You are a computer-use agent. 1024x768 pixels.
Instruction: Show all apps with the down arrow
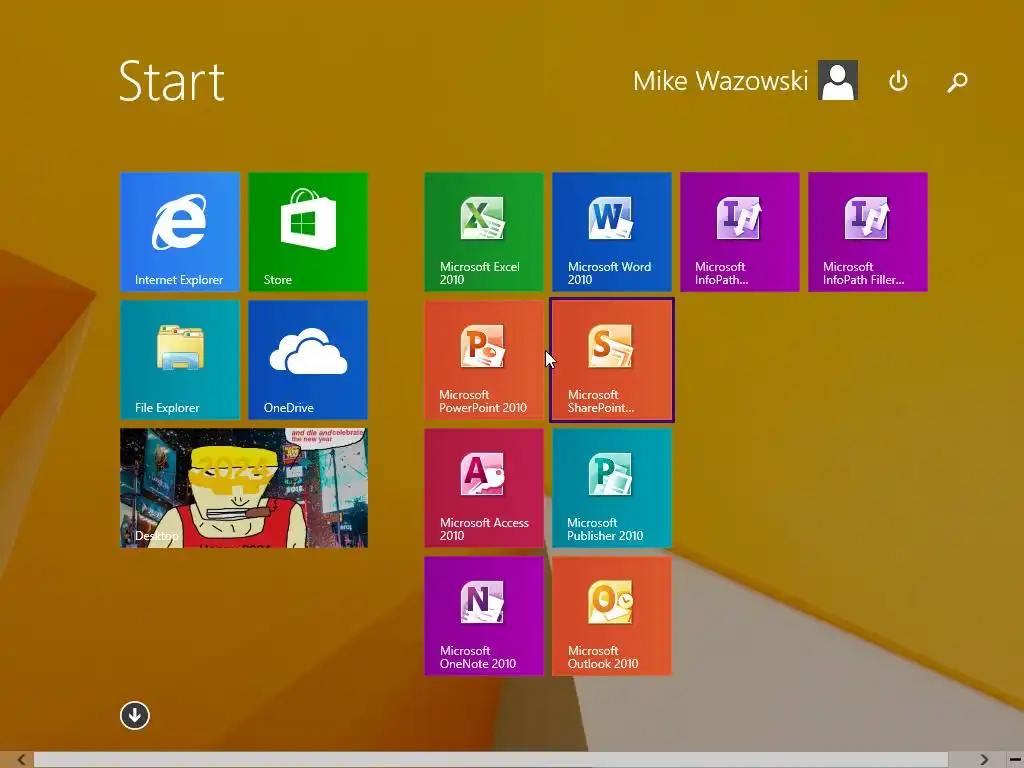coord(135,716)
